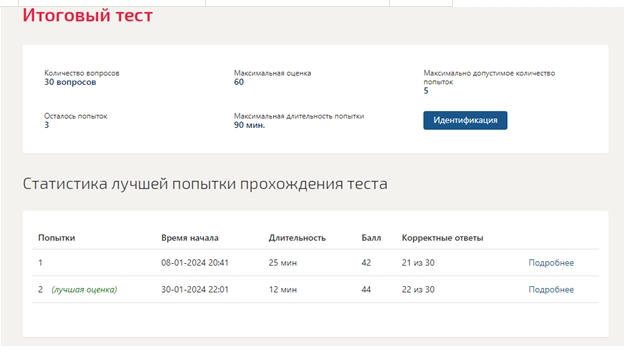The height and width of the screenshot is (360, 641).
Task: Open Подробнее link for attempt 1
Action: click(551, 263)
